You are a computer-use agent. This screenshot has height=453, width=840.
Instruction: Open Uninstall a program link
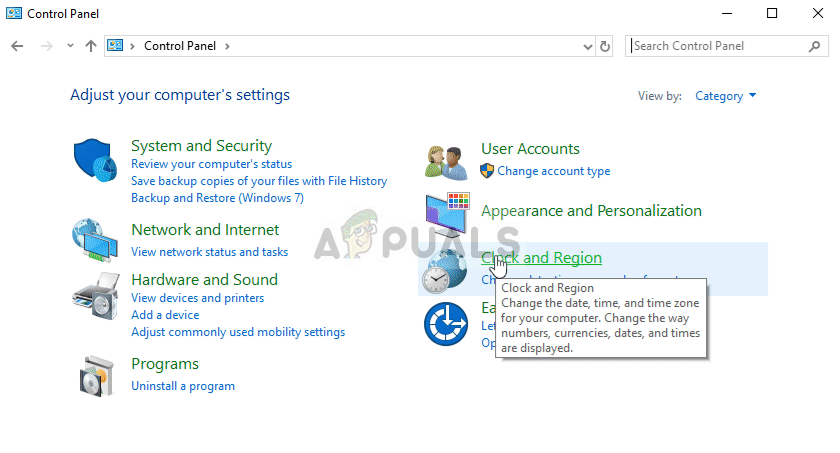click(183, 386)
